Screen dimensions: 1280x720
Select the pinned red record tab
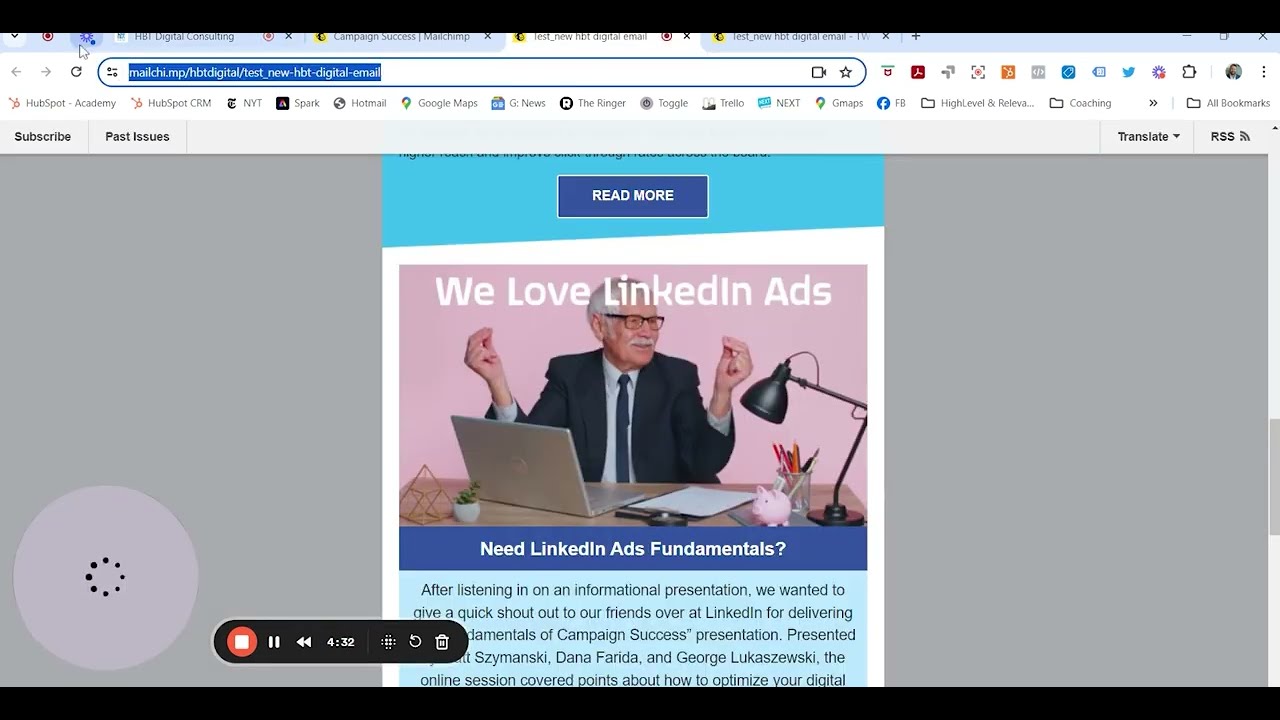pyautogui.click(x=47, y=36)
